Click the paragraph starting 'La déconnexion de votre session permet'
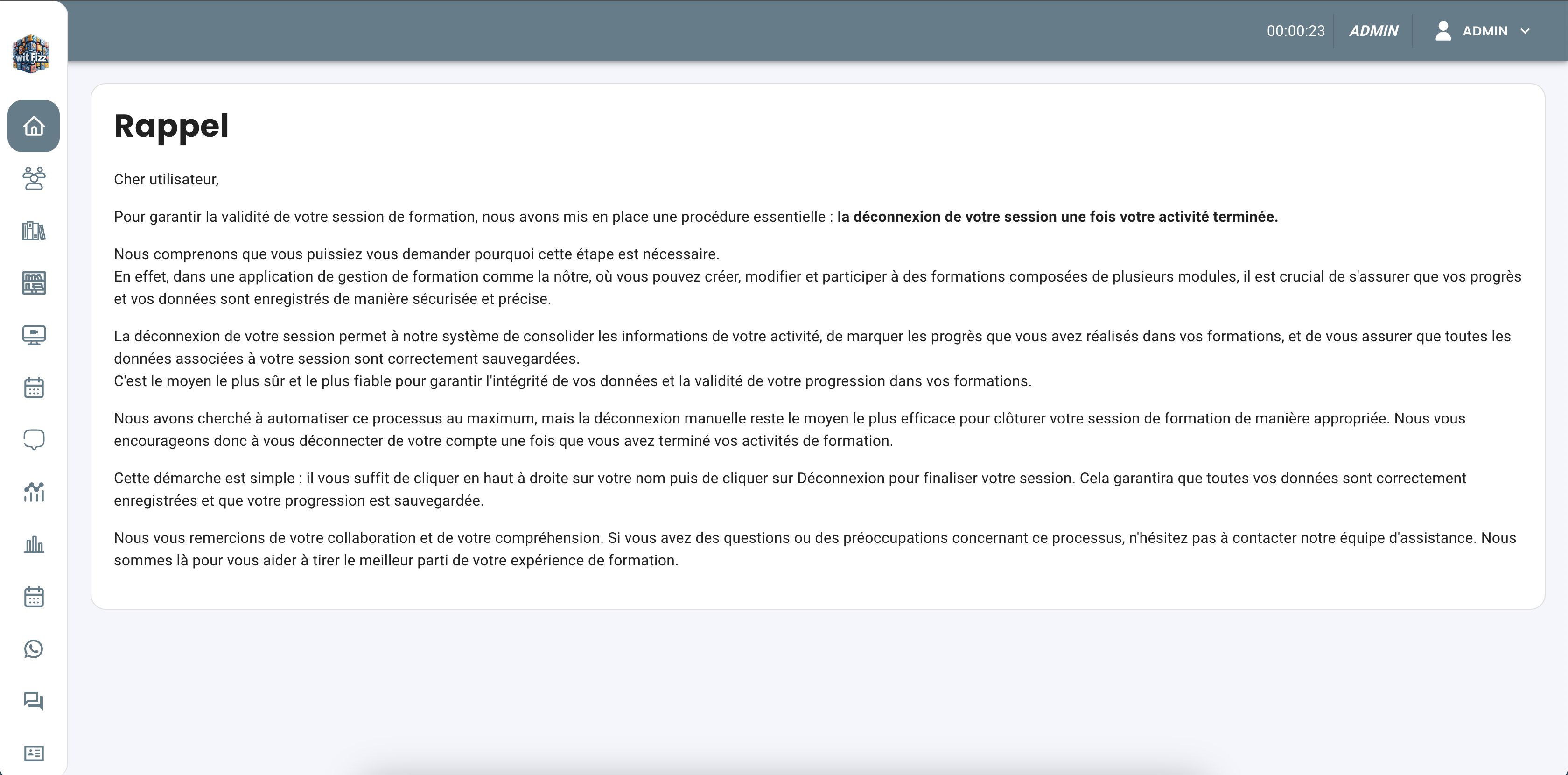Viewport: 1568px width, 775px height. [x=812, y=347]
